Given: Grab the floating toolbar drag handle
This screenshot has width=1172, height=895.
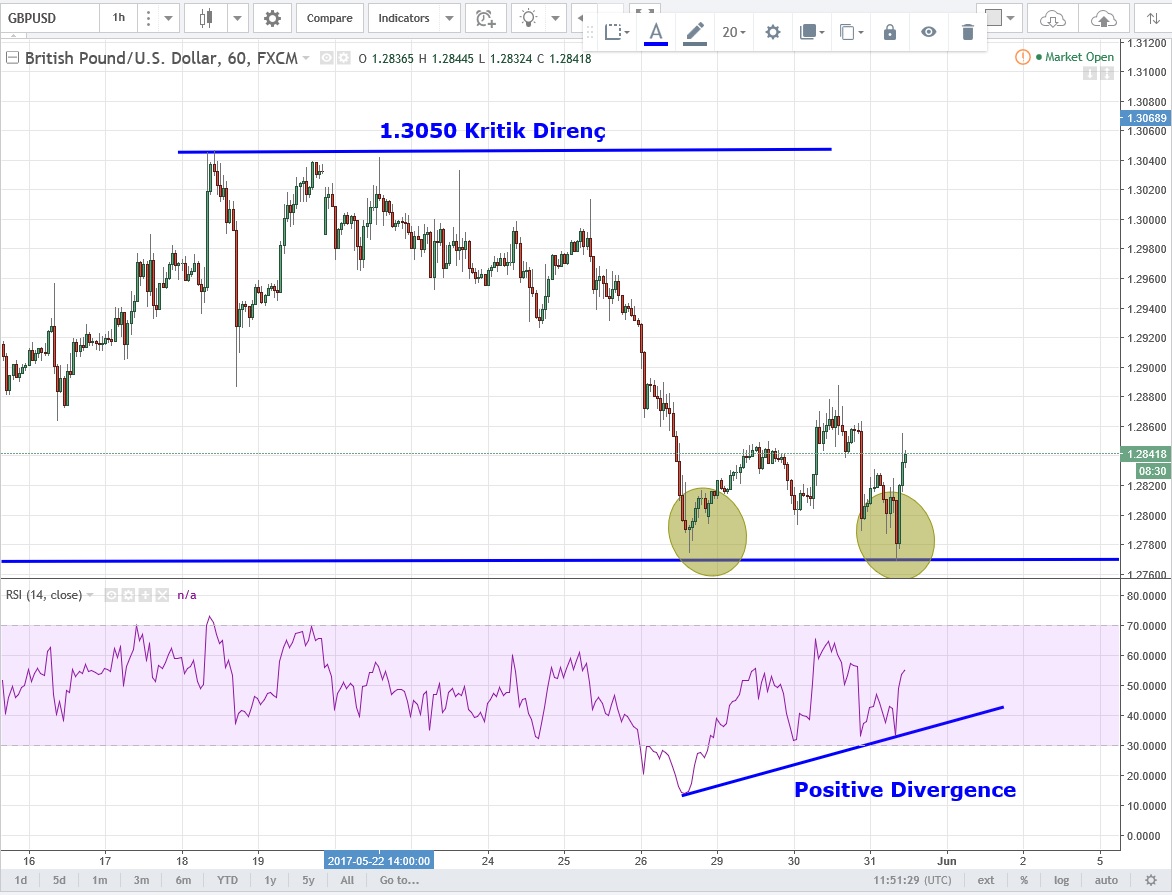Looking at the screenshot, I should [x=590, y=32].
